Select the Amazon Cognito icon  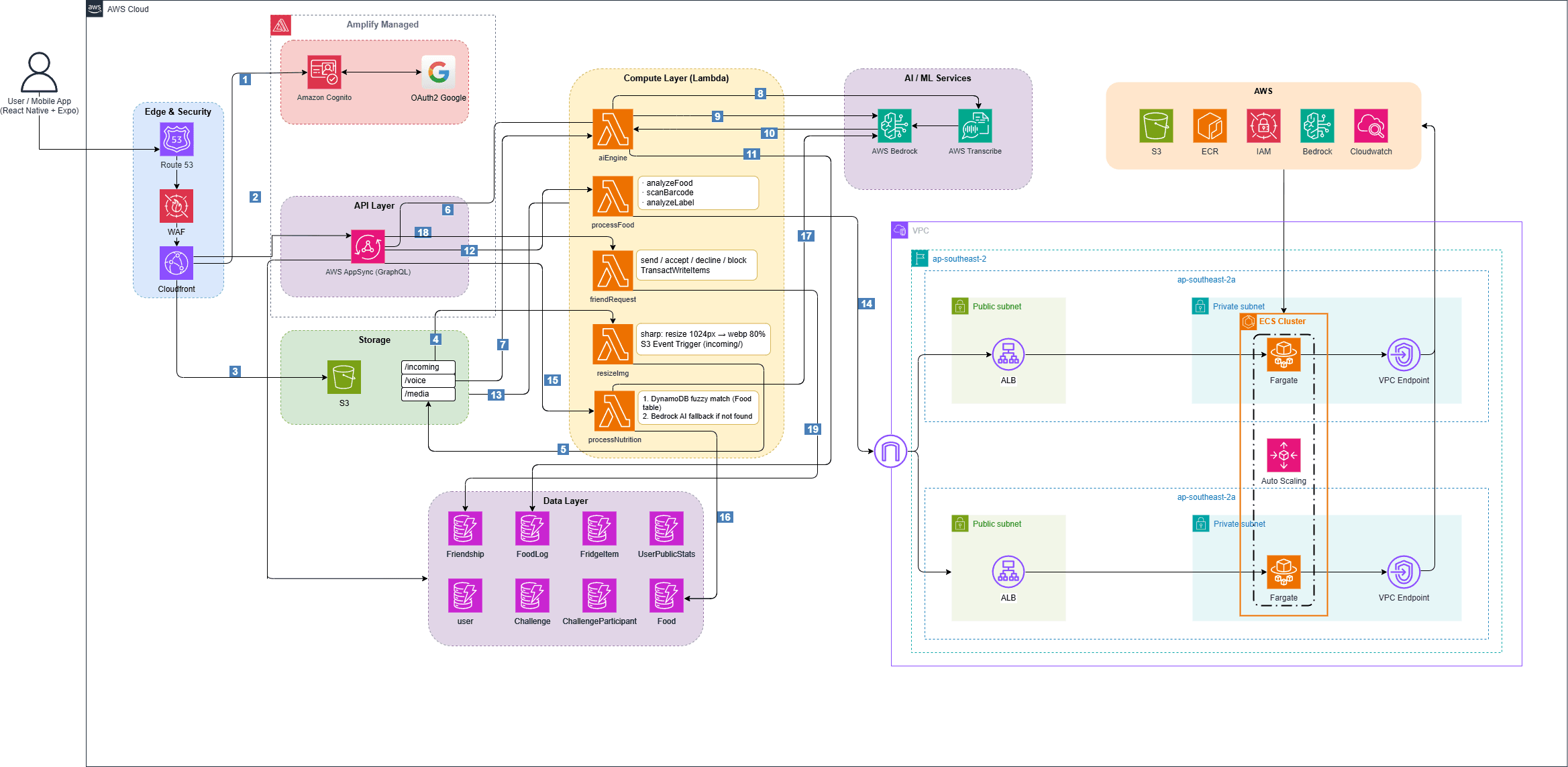[x=324, y=72]
